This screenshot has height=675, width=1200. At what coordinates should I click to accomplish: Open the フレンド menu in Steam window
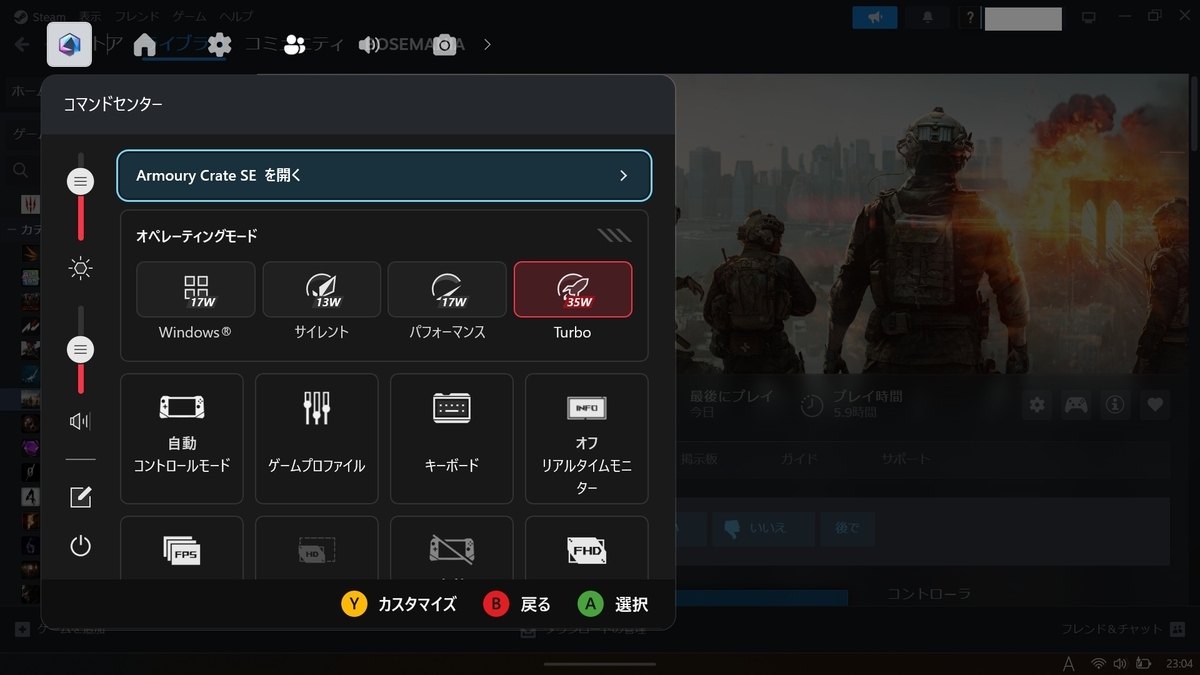136,17
